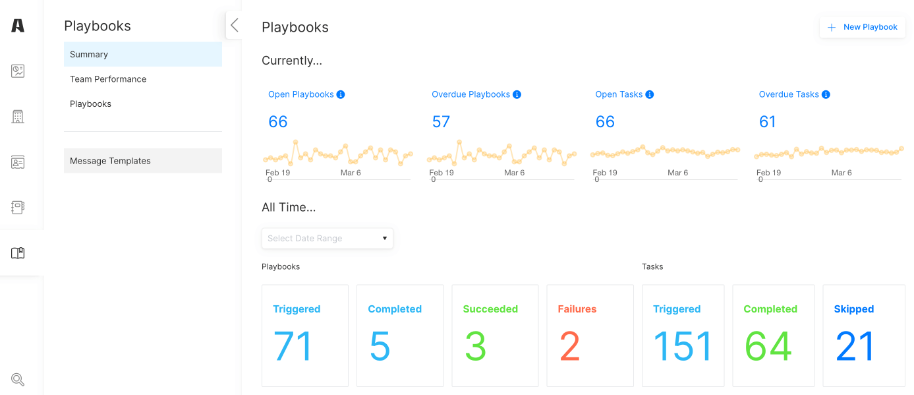The height and width of the screenshot is (395, 914).
Task: Click the 'Tasks' section label
Action: [x=652, y=267]
